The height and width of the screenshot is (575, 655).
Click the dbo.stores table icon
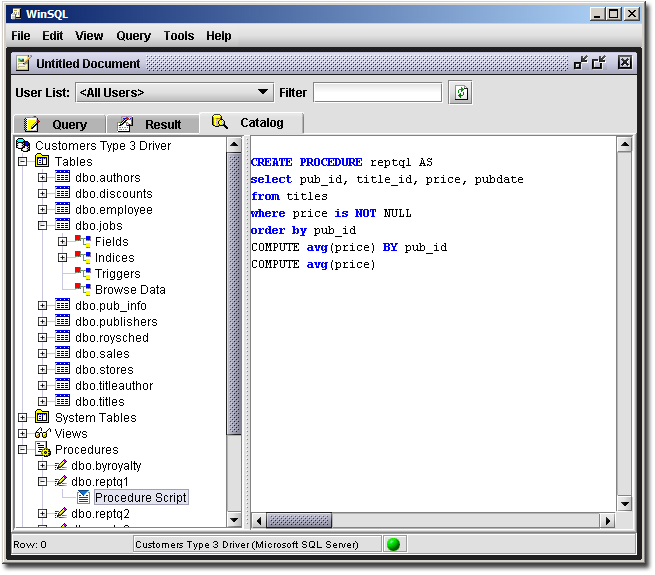click(62, 369)
